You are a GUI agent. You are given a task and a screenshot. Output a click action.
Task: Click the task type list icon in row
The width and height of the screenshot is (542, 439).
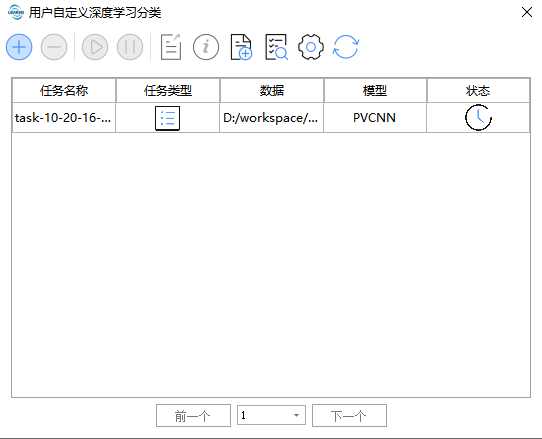[x=167, y=118]
